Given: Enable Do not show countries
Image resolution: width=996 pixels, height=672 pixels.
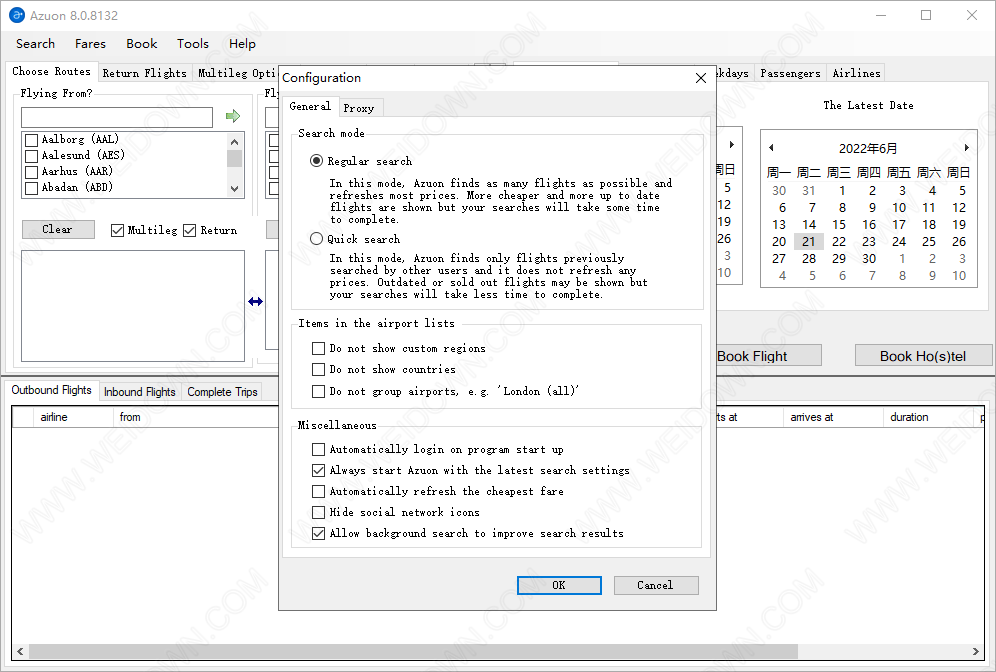Looking at the screenshot, I should coord(318,370).
